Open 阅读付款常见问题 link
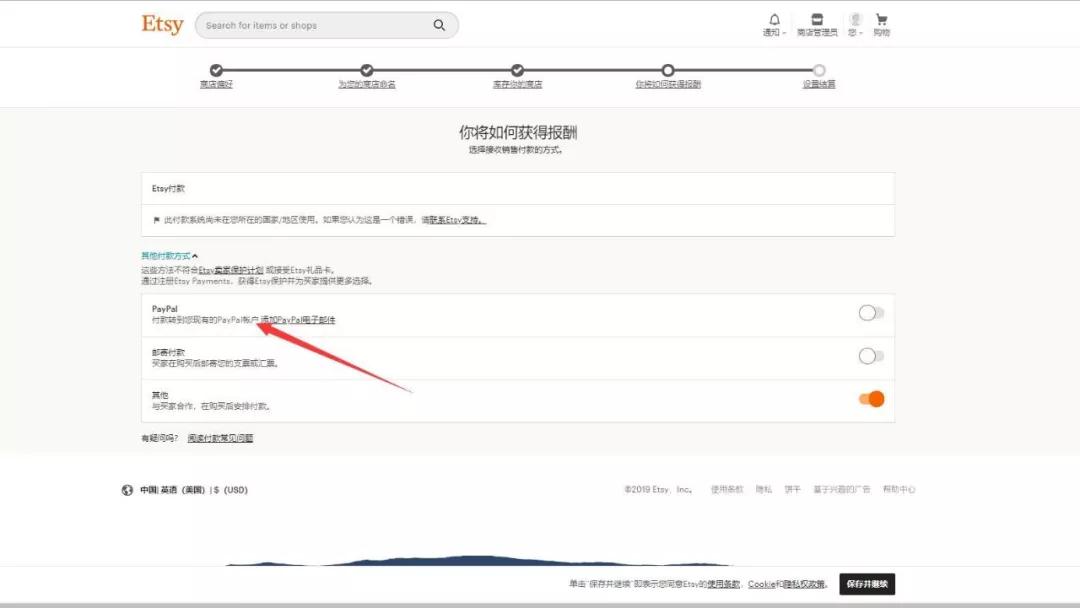 pos(220,438)
